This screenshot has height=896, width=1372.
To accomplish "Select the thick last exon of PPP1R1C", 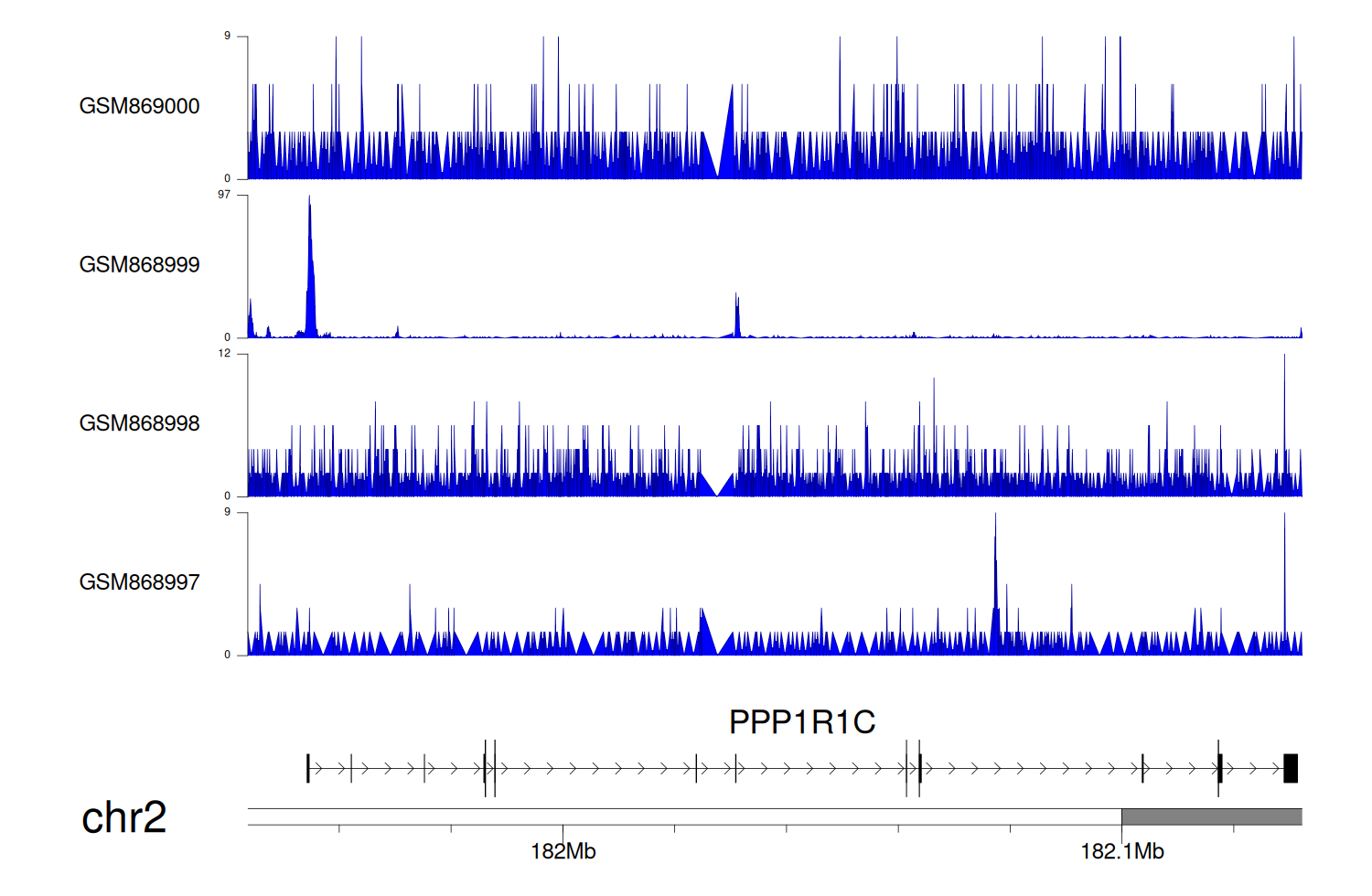I will coord(1291,768).
